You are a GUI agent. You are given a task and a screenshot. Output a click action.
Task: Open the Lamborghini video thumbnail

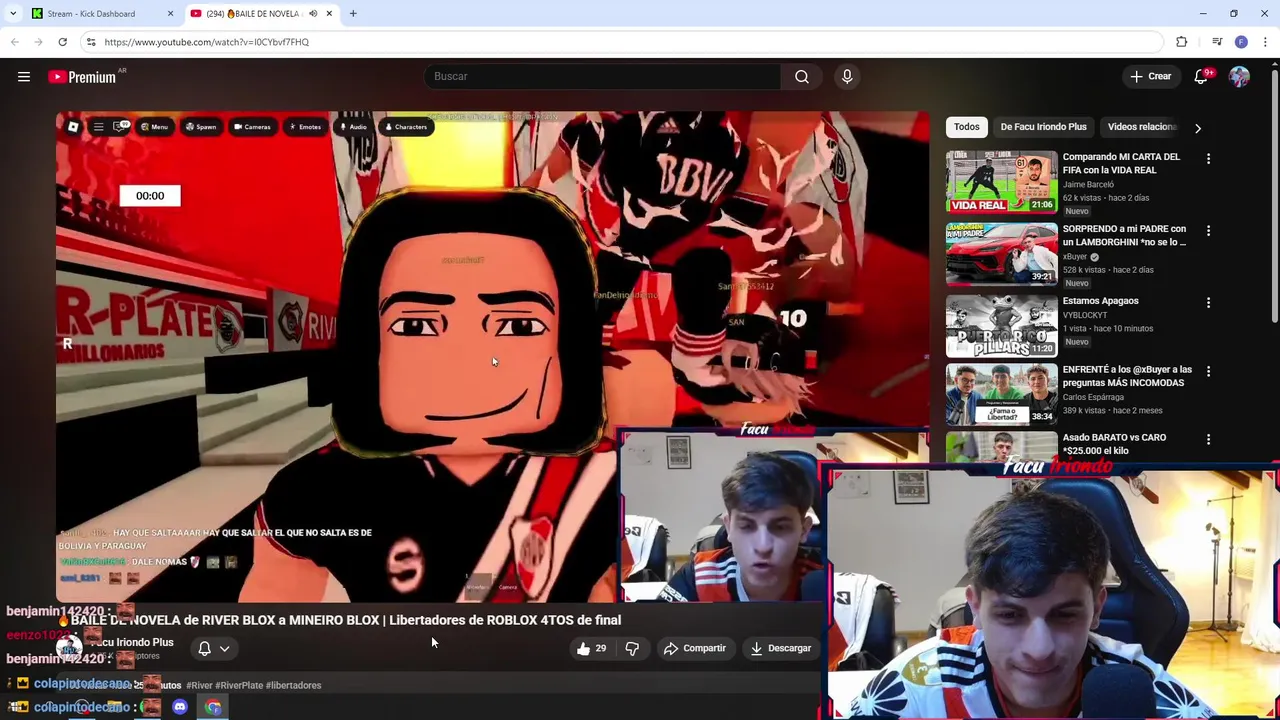point(1001,253)
